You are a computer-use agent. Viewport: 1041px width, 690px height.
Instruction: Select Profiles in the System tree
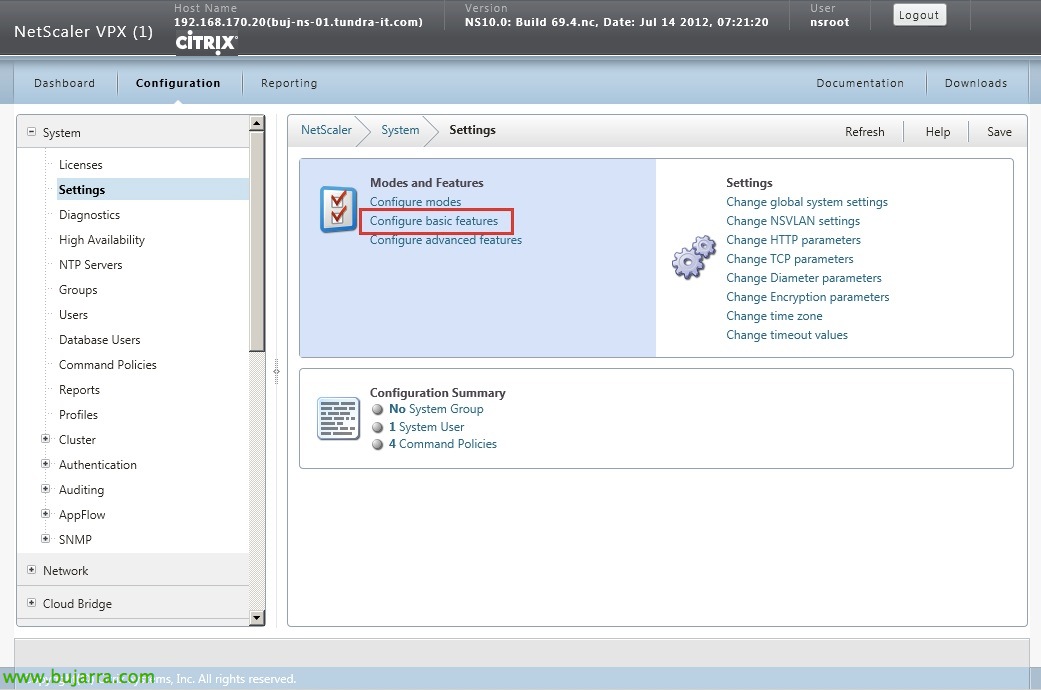point(78,414)
